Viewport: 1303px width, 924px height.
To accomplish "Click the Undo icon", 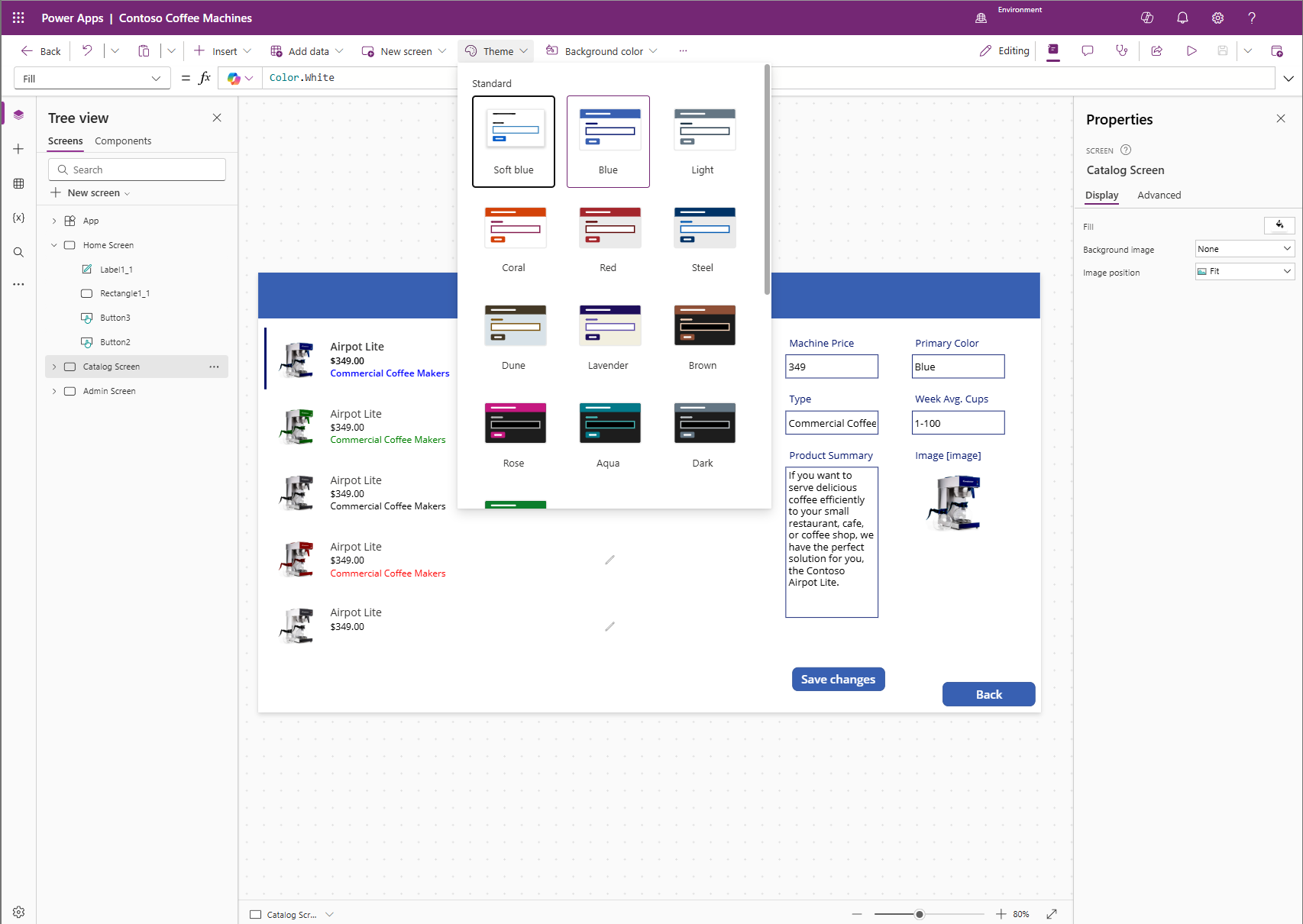I will pyautogui.click(x=87, y=51).
